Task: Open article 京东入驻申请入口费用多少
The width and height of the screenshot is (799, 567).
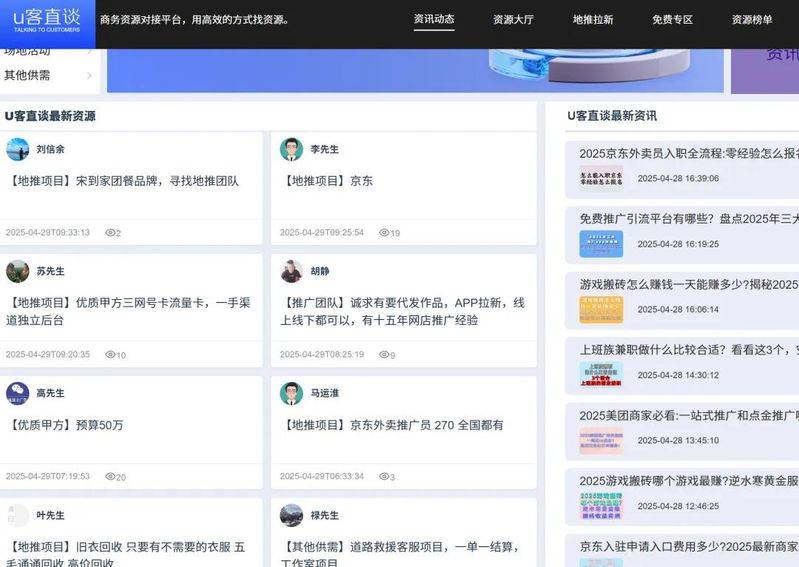Action: (689, 547)
